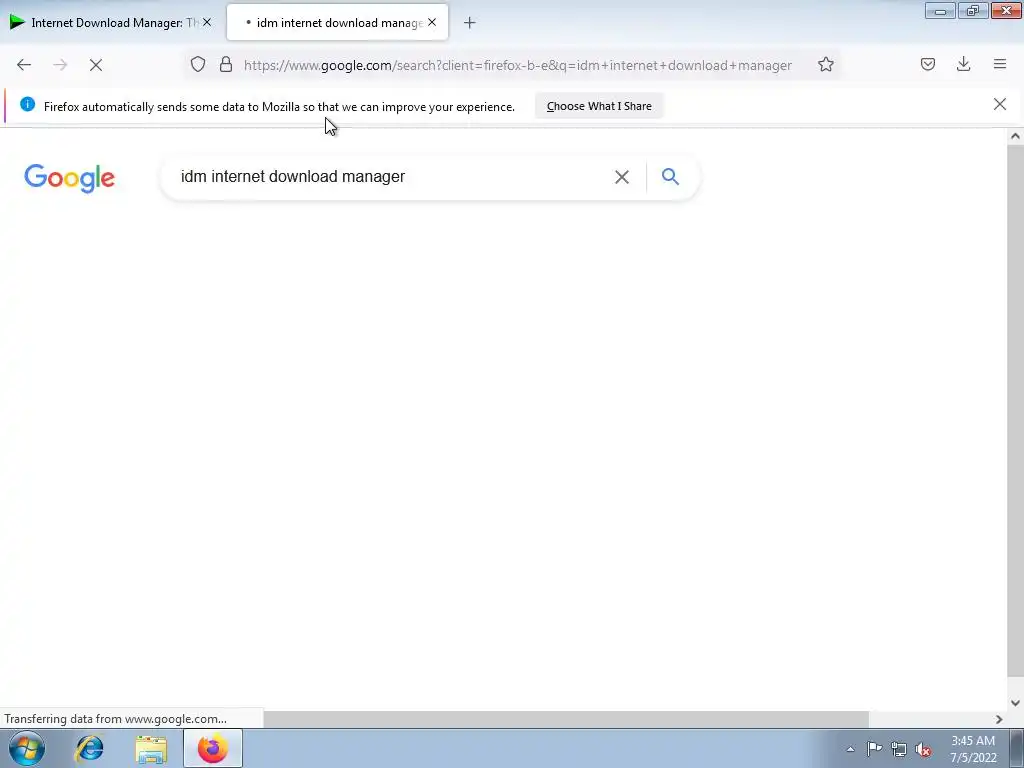1024x768 pixels.
Task: Open the Firefox downloads panel
Action: click(963, 64)
